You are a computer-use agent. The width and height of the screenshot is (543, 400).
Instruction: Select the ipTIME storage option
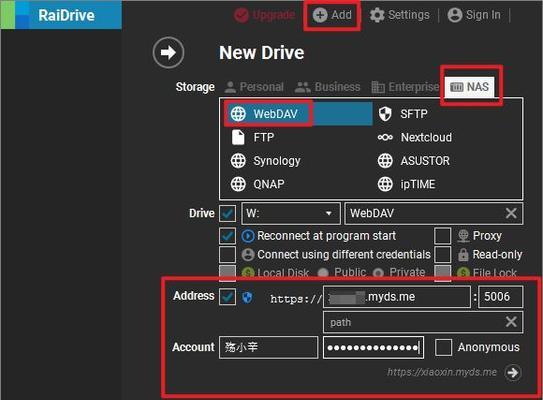click(x=406, y=184)
